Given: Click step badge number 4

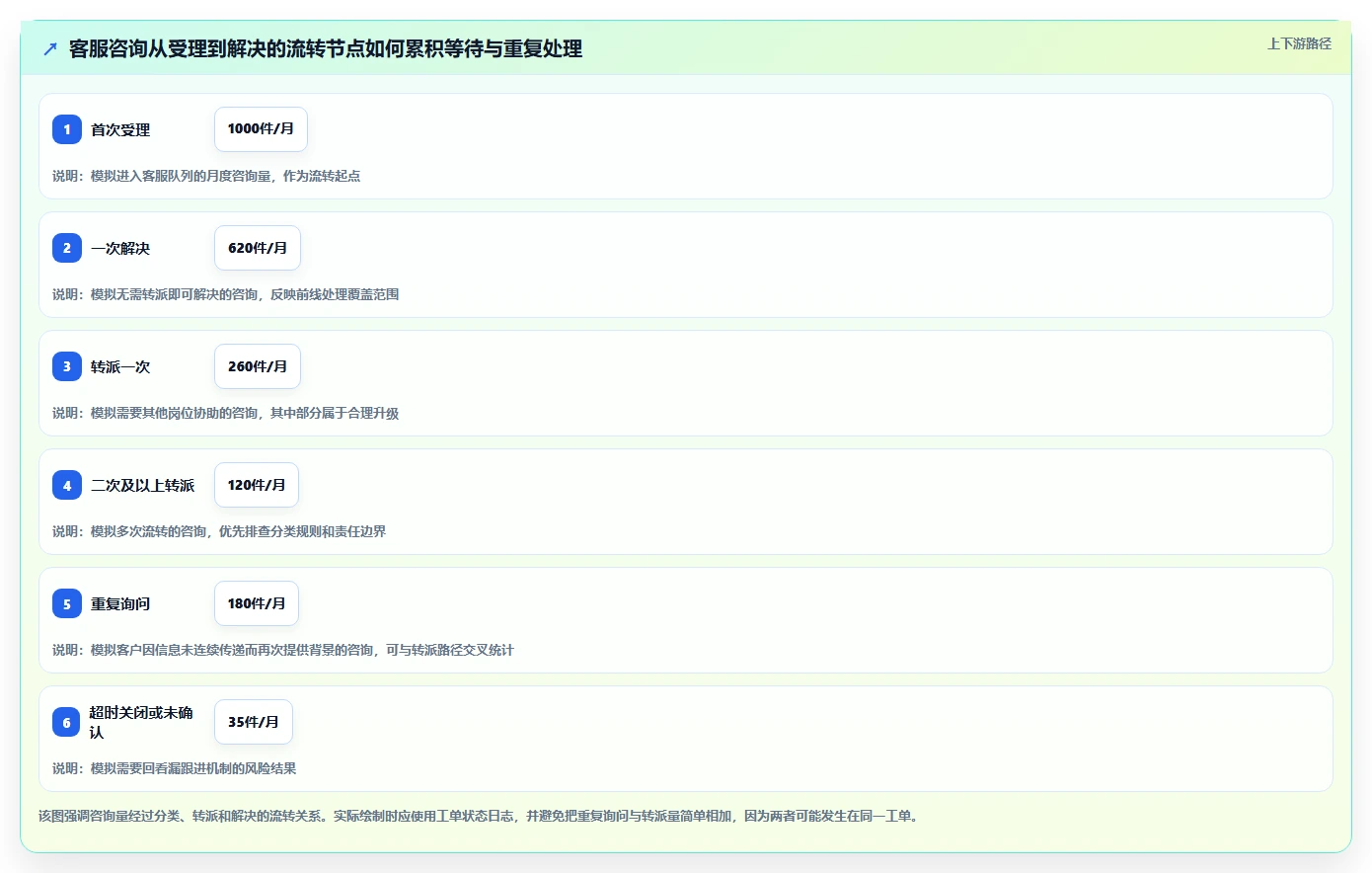Looking at the screenshot, I should tap(67, 485).
